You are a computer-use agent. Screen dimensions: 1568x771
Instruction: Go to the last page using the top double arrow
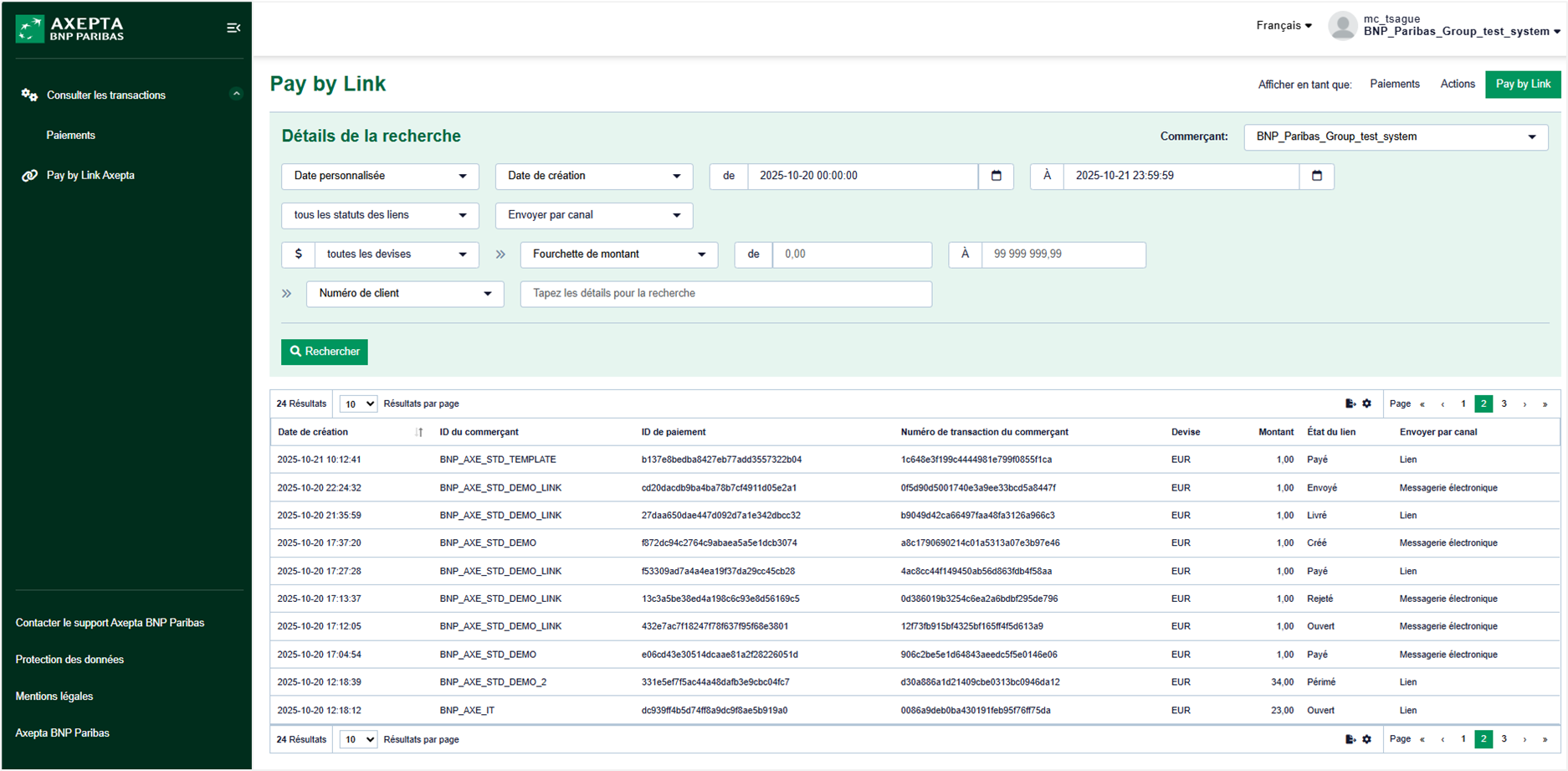point(1545,404)
